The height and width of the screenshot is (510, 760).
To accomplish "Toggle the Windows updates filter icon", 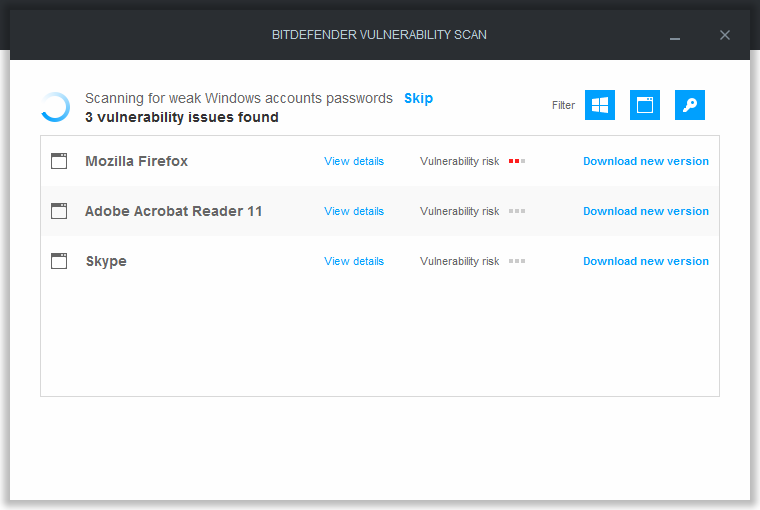I will [600, 105].
